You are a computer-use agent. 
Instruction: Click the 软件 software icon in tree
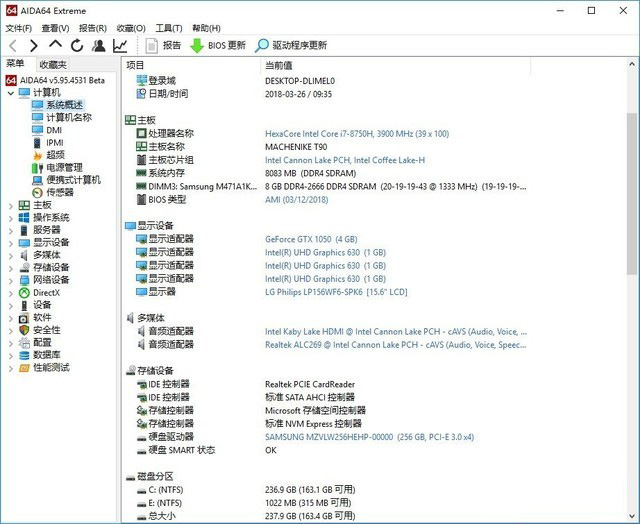[24, 318]
